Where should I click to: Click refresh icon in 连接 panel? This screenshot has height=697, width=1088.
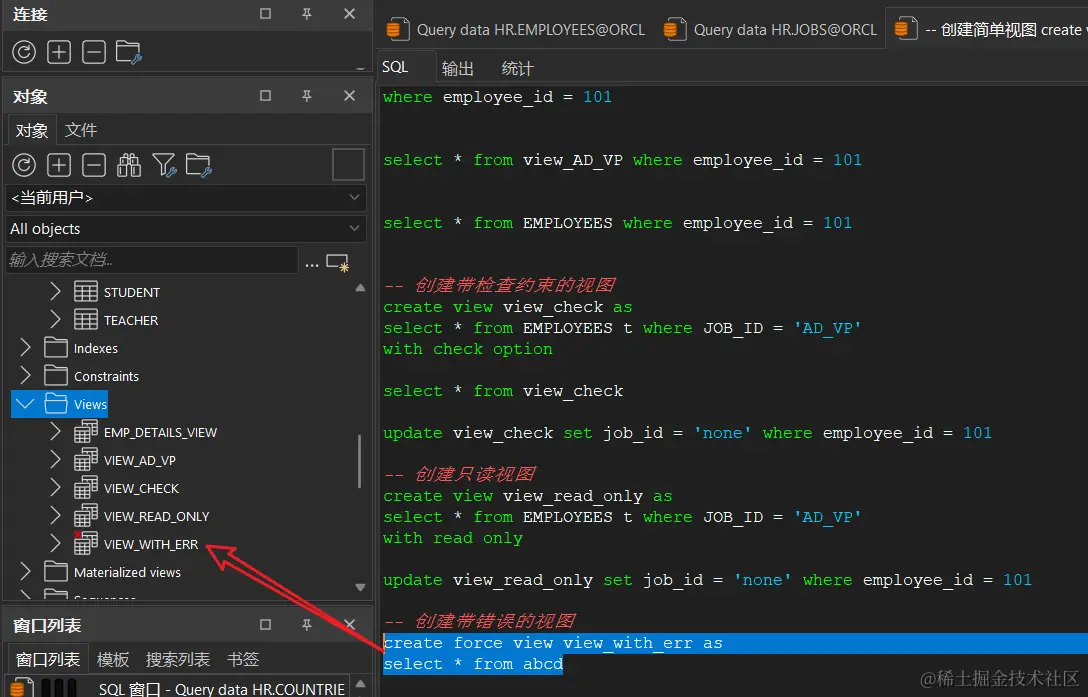(24, 52)
